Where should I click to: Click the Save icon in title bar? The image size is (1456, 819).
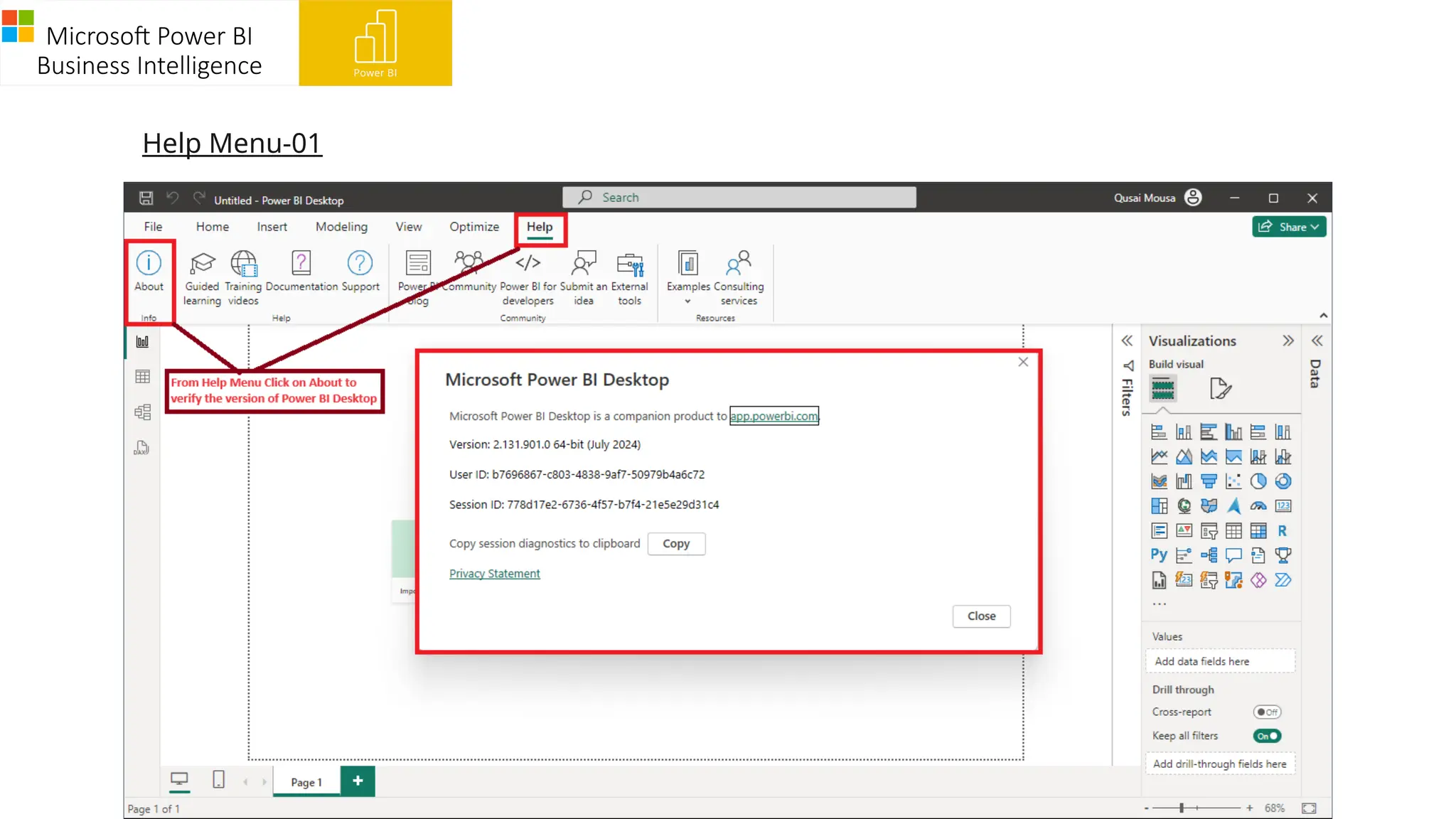pos(146,198)
